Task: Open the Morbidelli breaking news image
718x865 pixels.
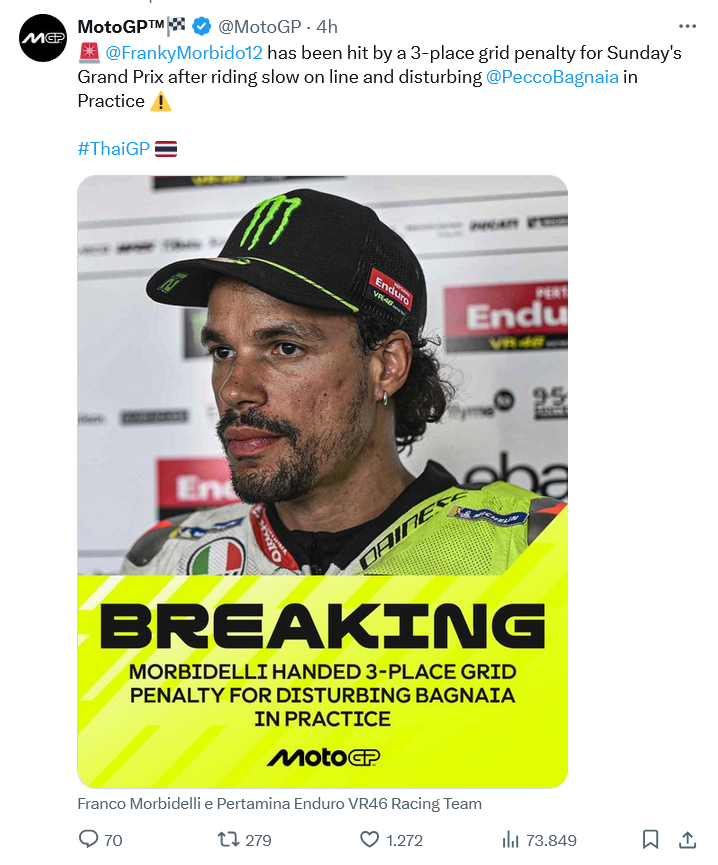Action: click(322, 480)
